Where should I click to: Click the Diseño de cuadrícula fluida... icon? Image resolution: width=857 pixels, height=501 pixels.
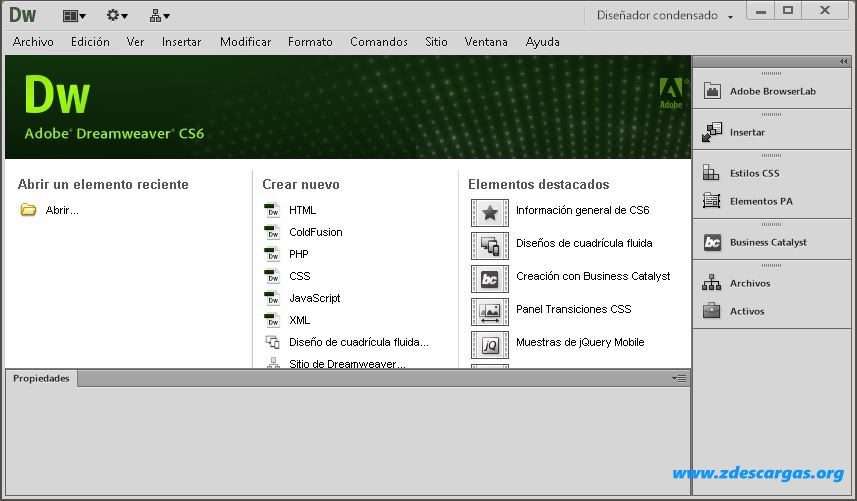tap(272, 342)
